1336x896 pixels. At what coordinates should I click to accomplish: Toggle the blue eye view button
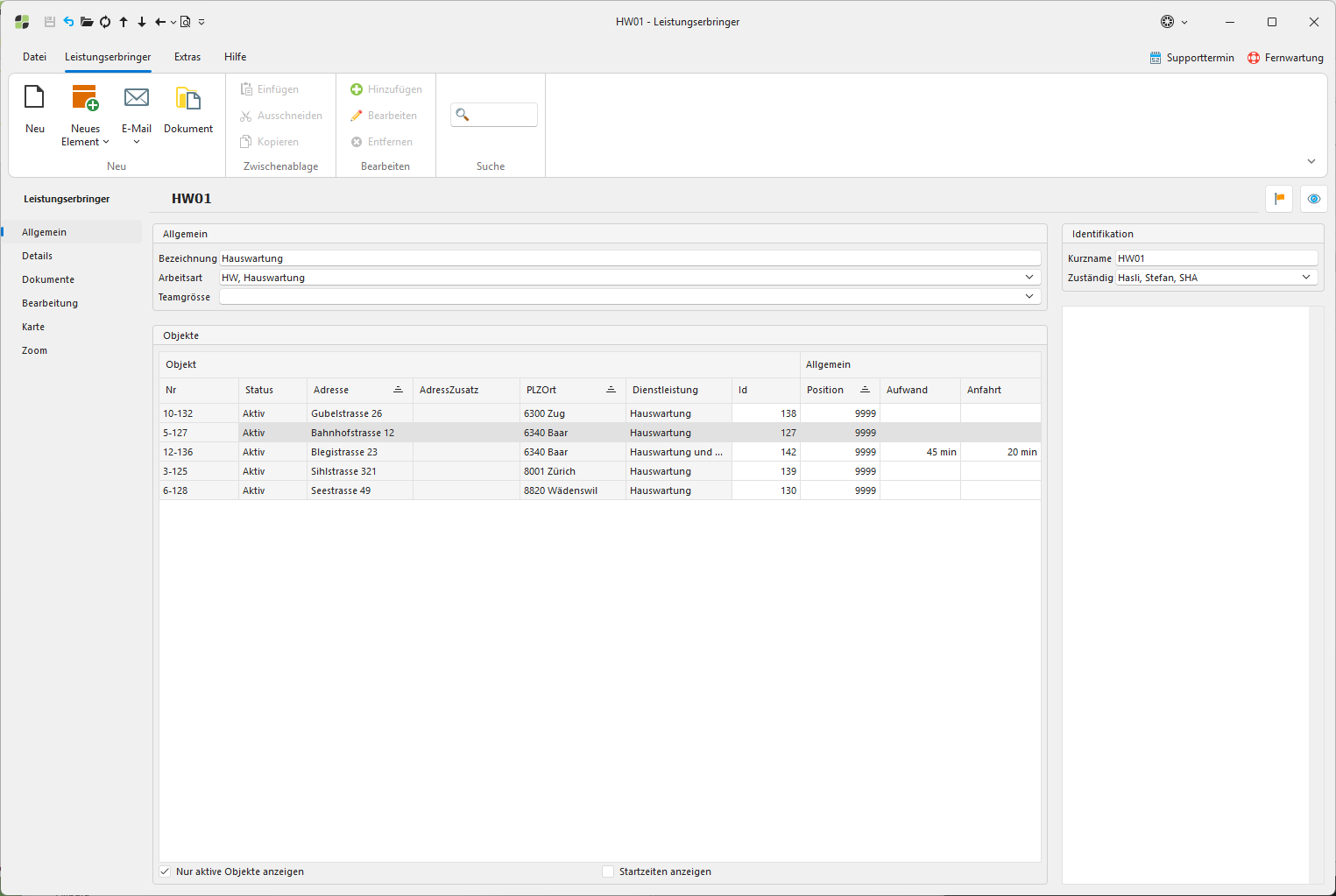pyautogui.click(x=1313, y=199)
